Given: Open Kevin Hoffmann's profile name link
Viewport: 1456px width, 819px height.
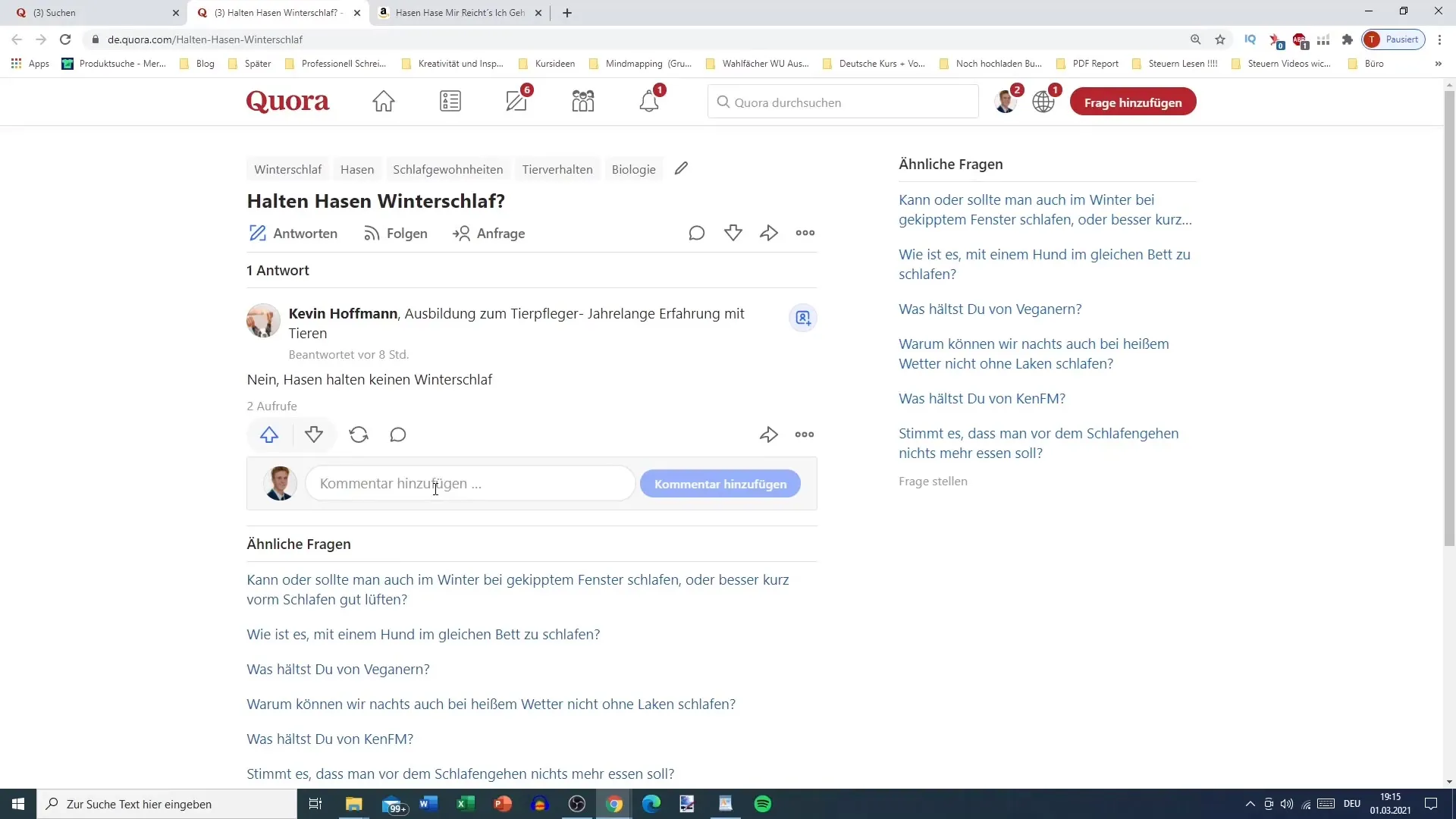Looking at the screenshot, I should pyautogui.click(x=343, y=313).
